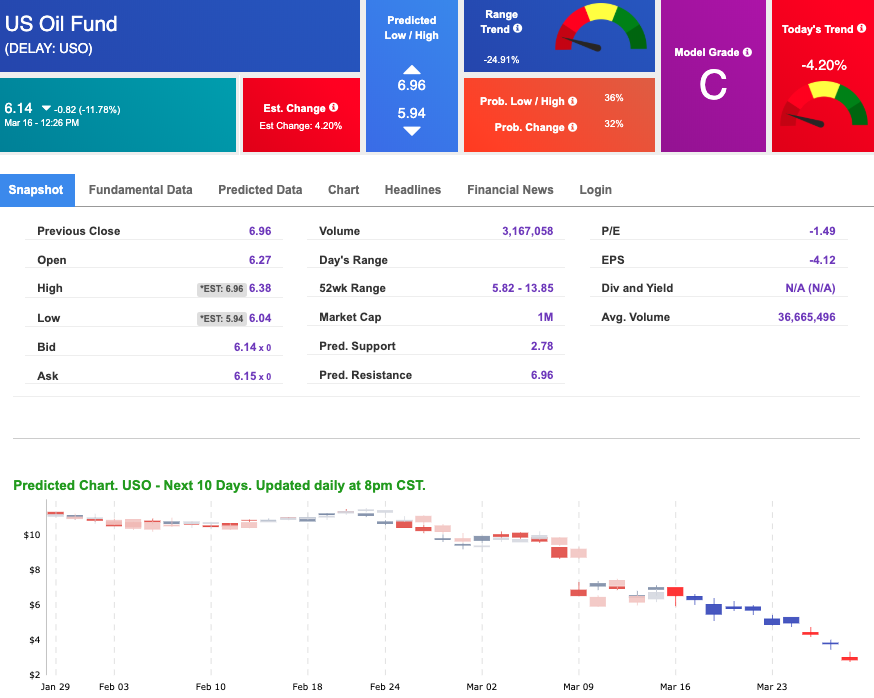Viewport: 874px width, 698px height.
Task: Click the Mar 09 chart axis label
Action: point(579,686)
